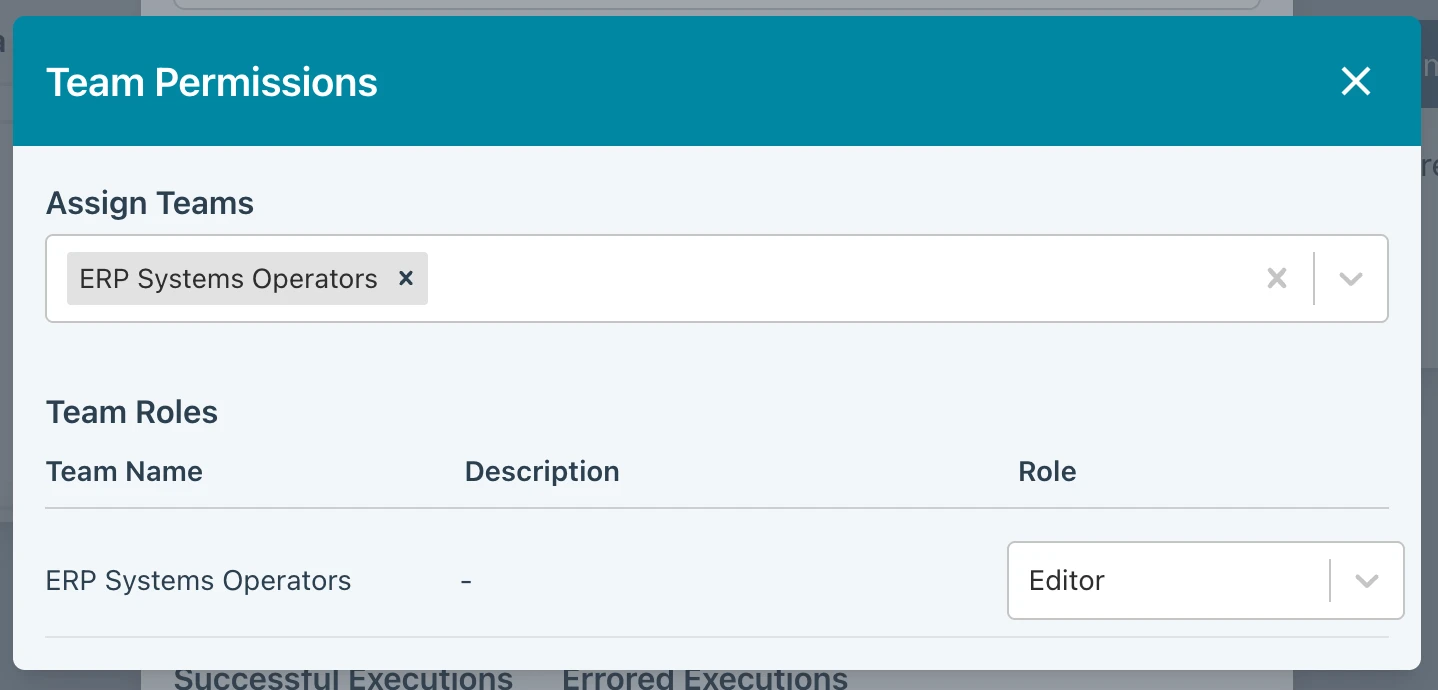Expand the Assign Teams dropdown arrow
The height and width of the screenshot is (690, 1438).
(x=1351, y=279)
